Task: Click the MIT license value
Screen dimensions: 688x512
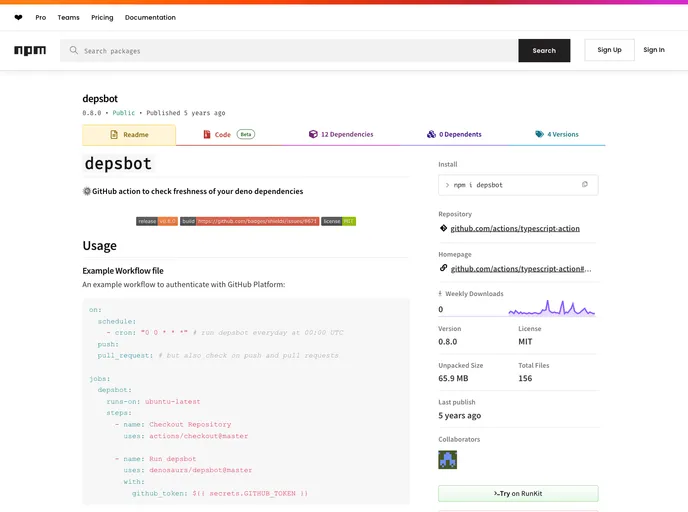Action: (x=525, y=341)
